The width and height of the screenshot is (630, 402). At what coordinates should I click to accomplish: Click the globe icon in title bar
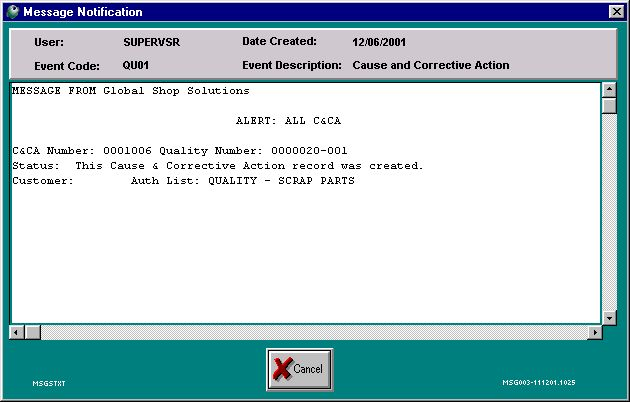[x=13, y=12]
